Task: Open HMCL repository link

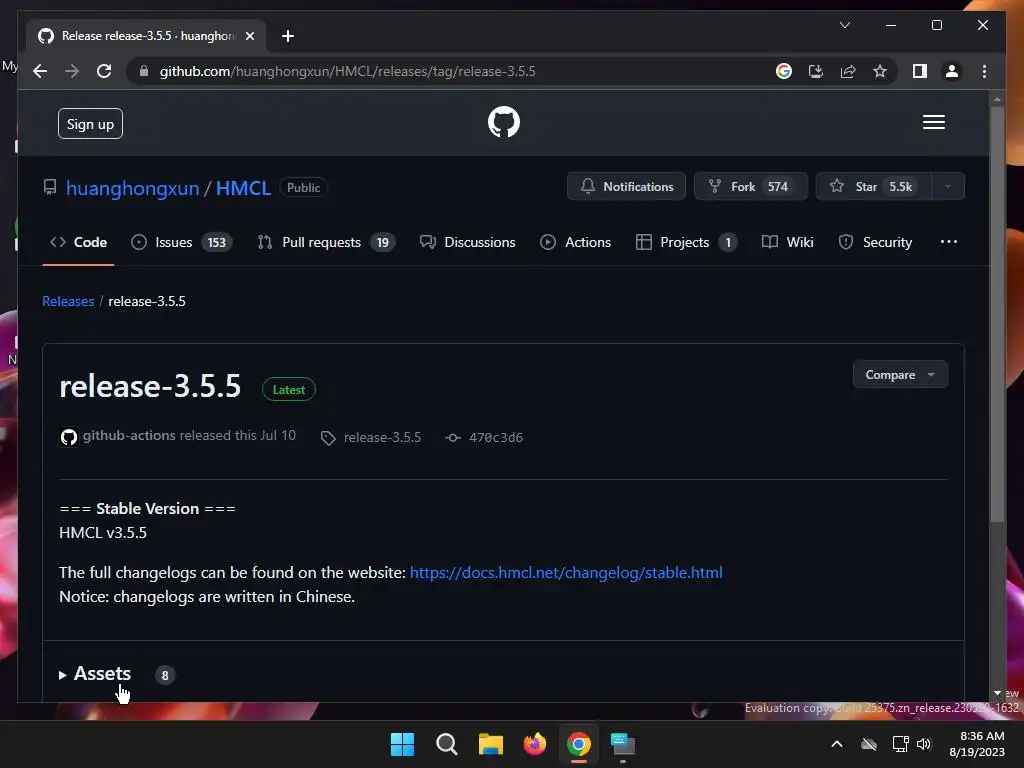Action: [243, 188]
